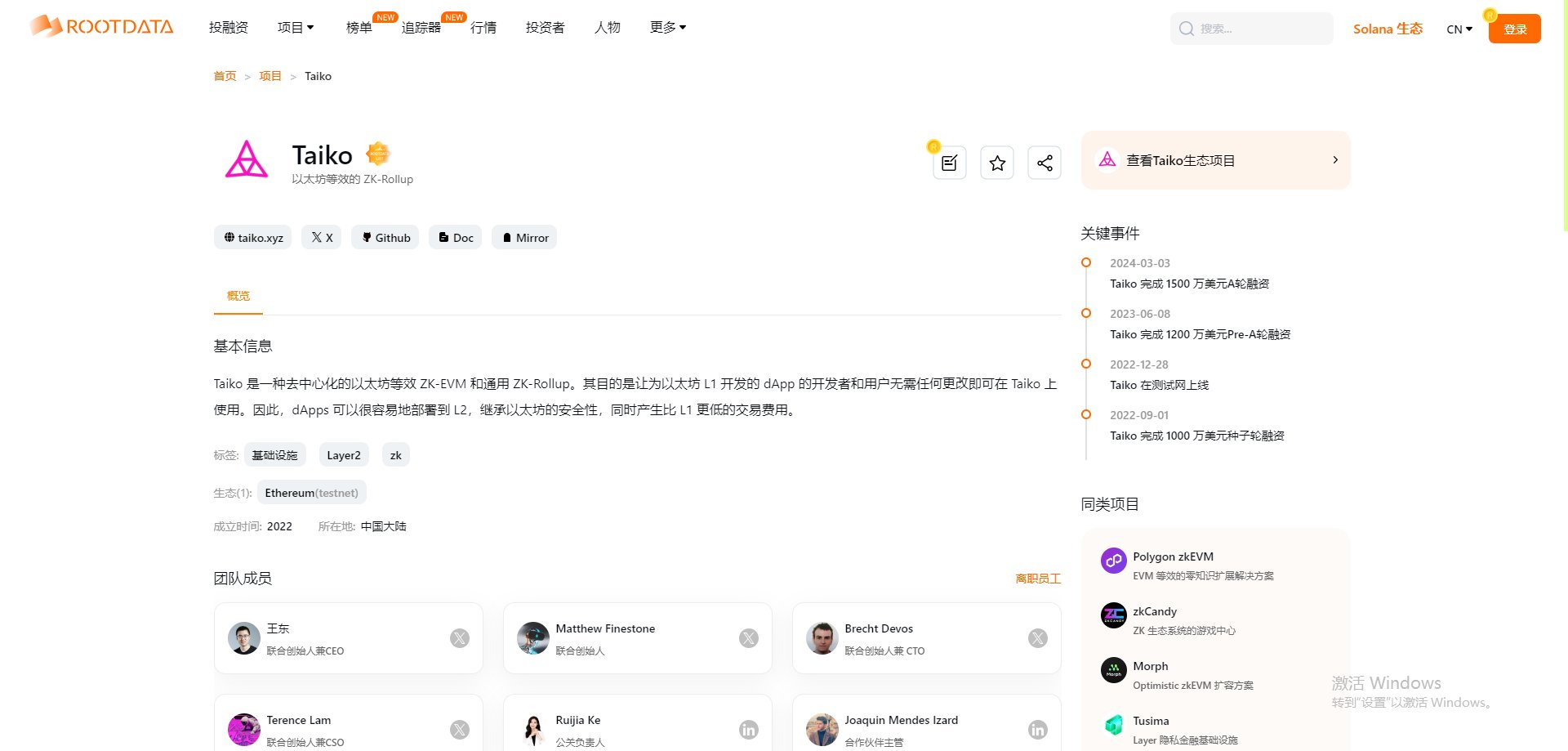1568x751 pixels.
Task: Open event Taiko 完成 1500 万美元A轮融资
Action: point(1190,284)
